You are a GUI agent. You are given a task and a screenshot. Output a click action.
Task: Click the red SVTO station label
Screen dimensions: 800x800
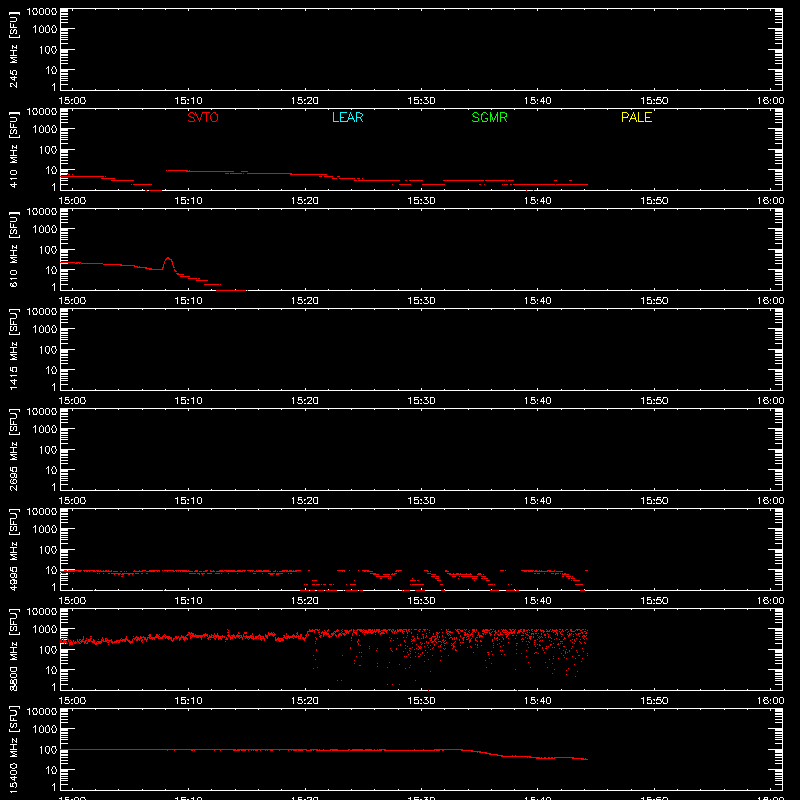tap(203, 117)
